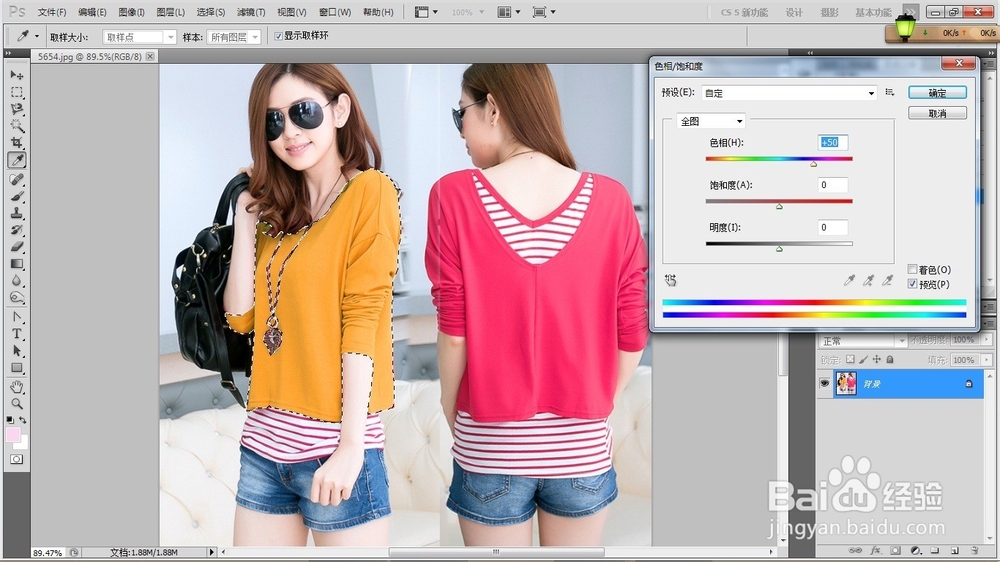Open 编辑(E) menu
Viewport: 1000px width, 562px height.
tap(92, 12)
